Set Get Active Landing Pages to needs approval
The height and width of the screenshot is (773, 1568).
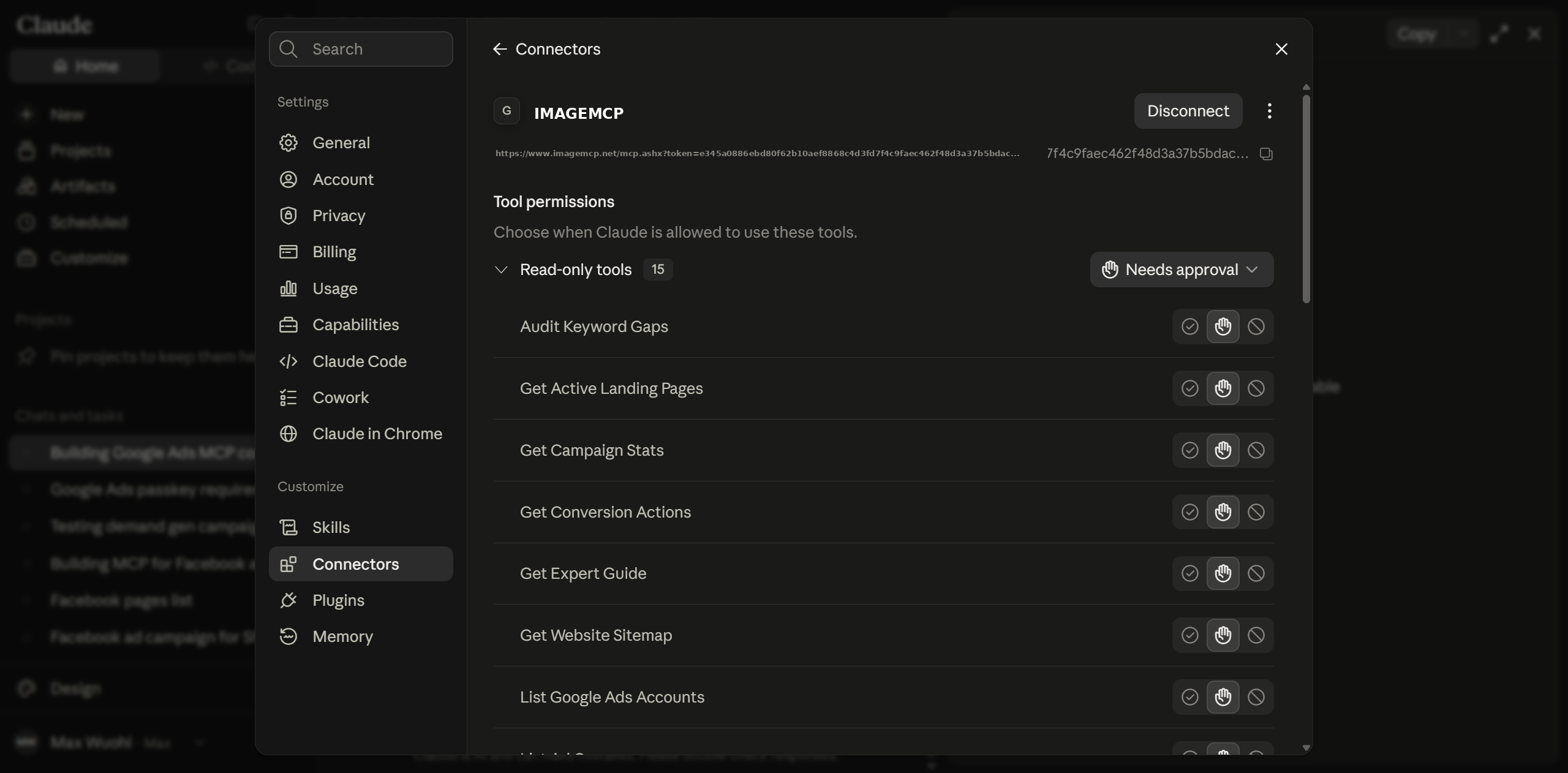click(x=1223, y=388)
